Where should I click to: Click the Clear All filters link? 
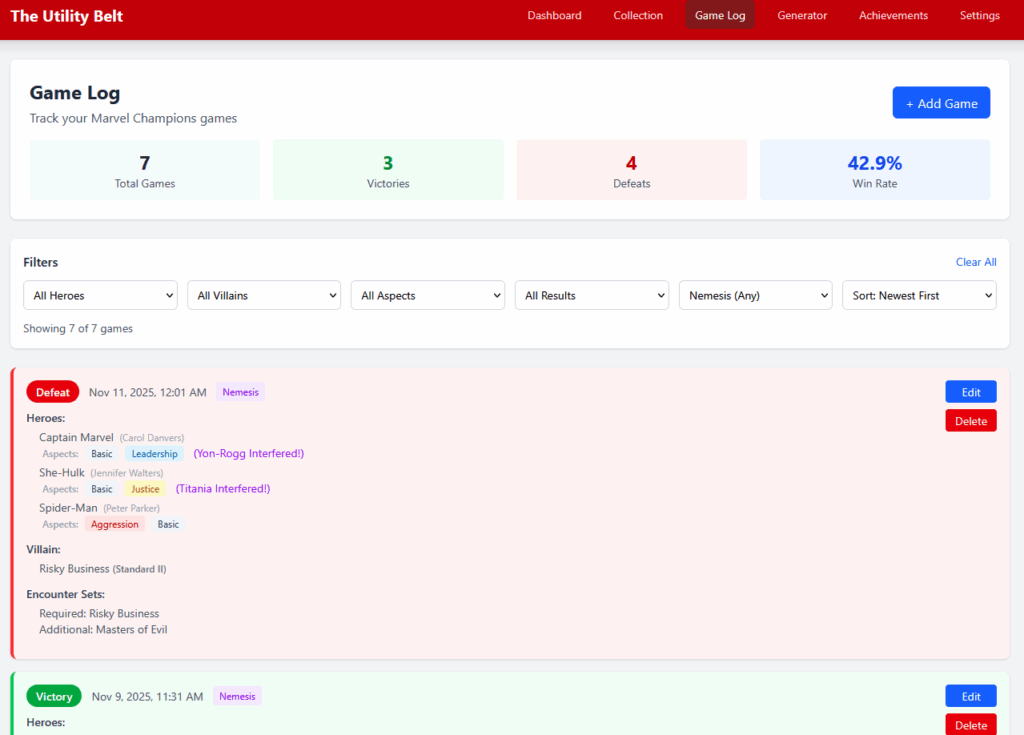[x=975, y=262]
